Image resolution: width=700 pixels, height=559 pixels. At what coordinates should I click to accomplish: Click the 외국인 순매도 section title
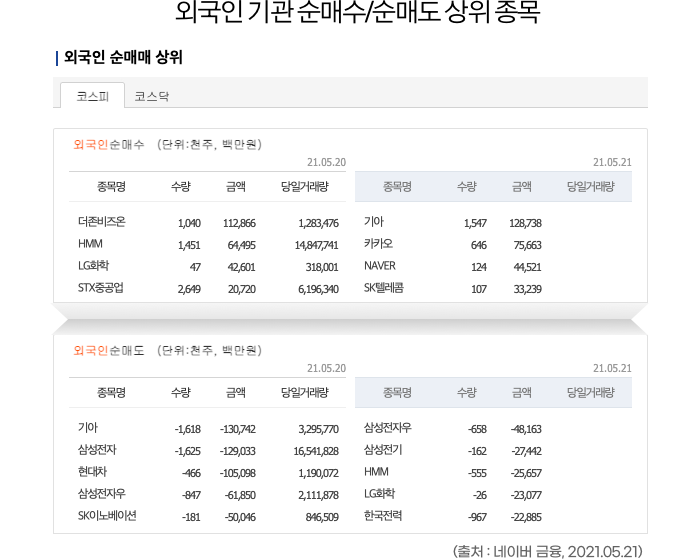109,351
